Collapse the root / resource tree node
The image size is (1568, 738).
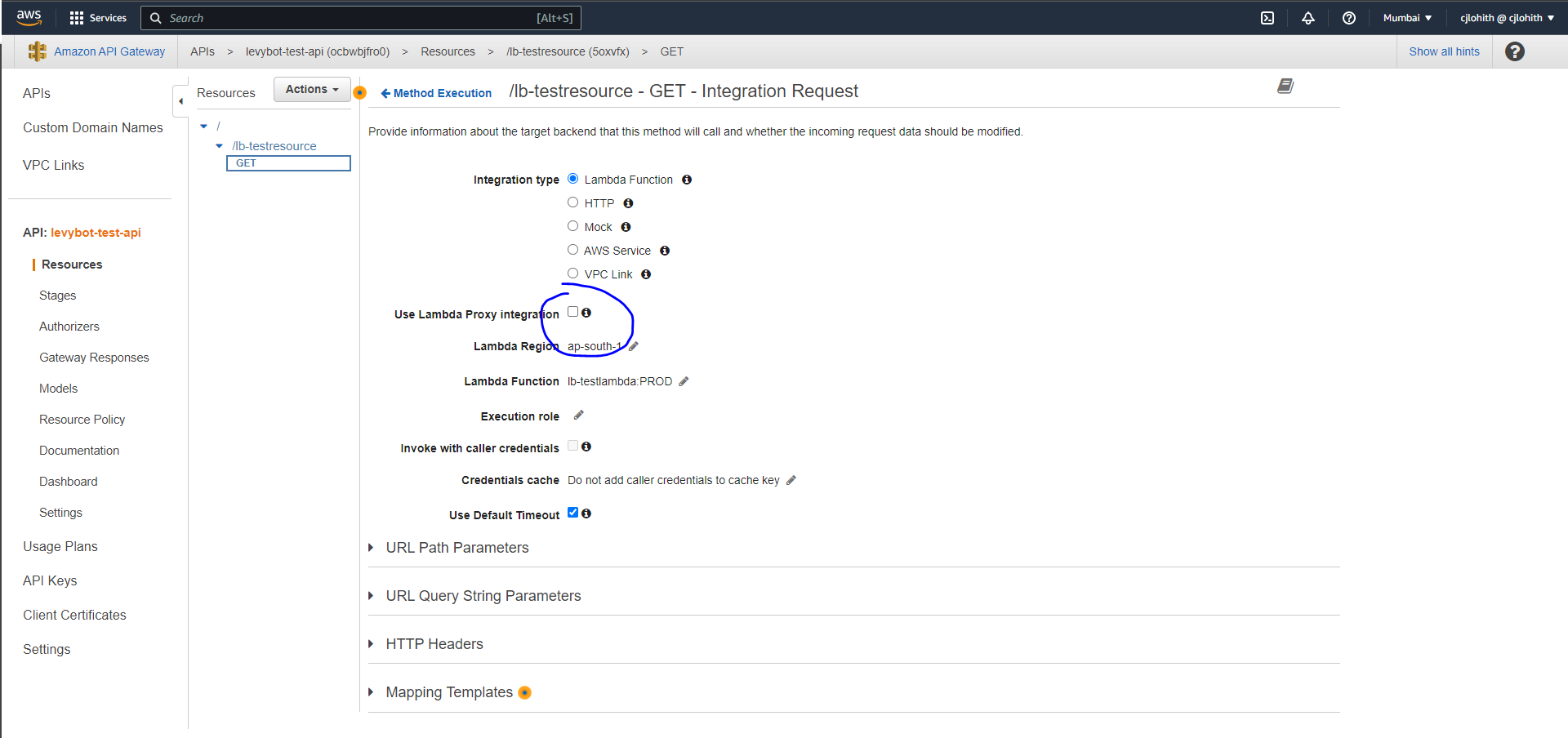[x=204, y=126]
